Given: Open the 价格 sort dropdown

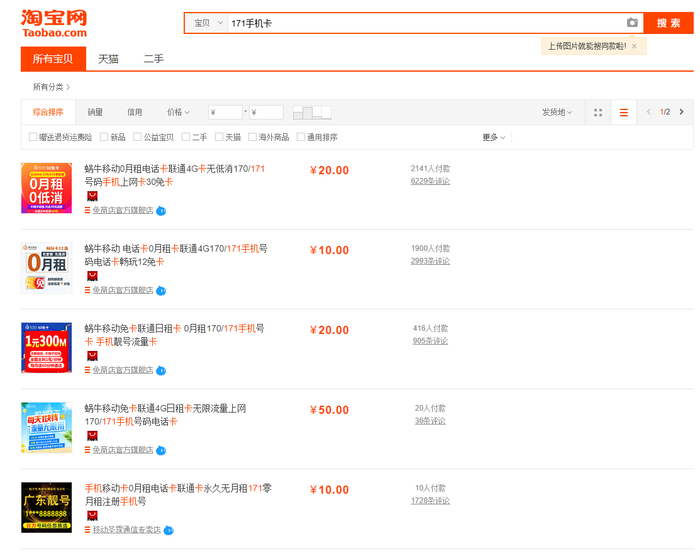Looking at the screenshot, I should pyautogui.click(x=178, y=112).
